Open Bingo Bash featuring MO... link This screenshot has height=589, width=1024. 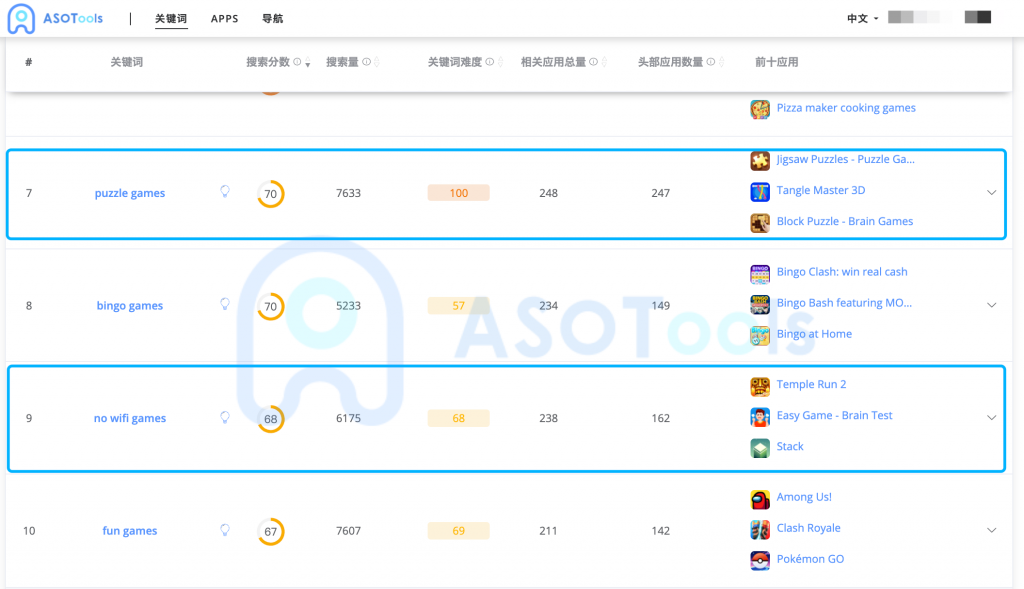click(844, 303)
